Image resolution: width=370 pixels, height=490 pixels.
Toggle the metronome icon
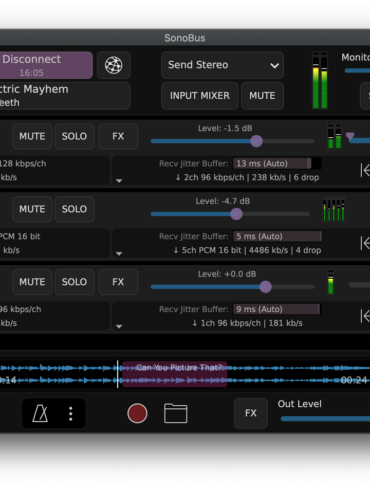40,413
